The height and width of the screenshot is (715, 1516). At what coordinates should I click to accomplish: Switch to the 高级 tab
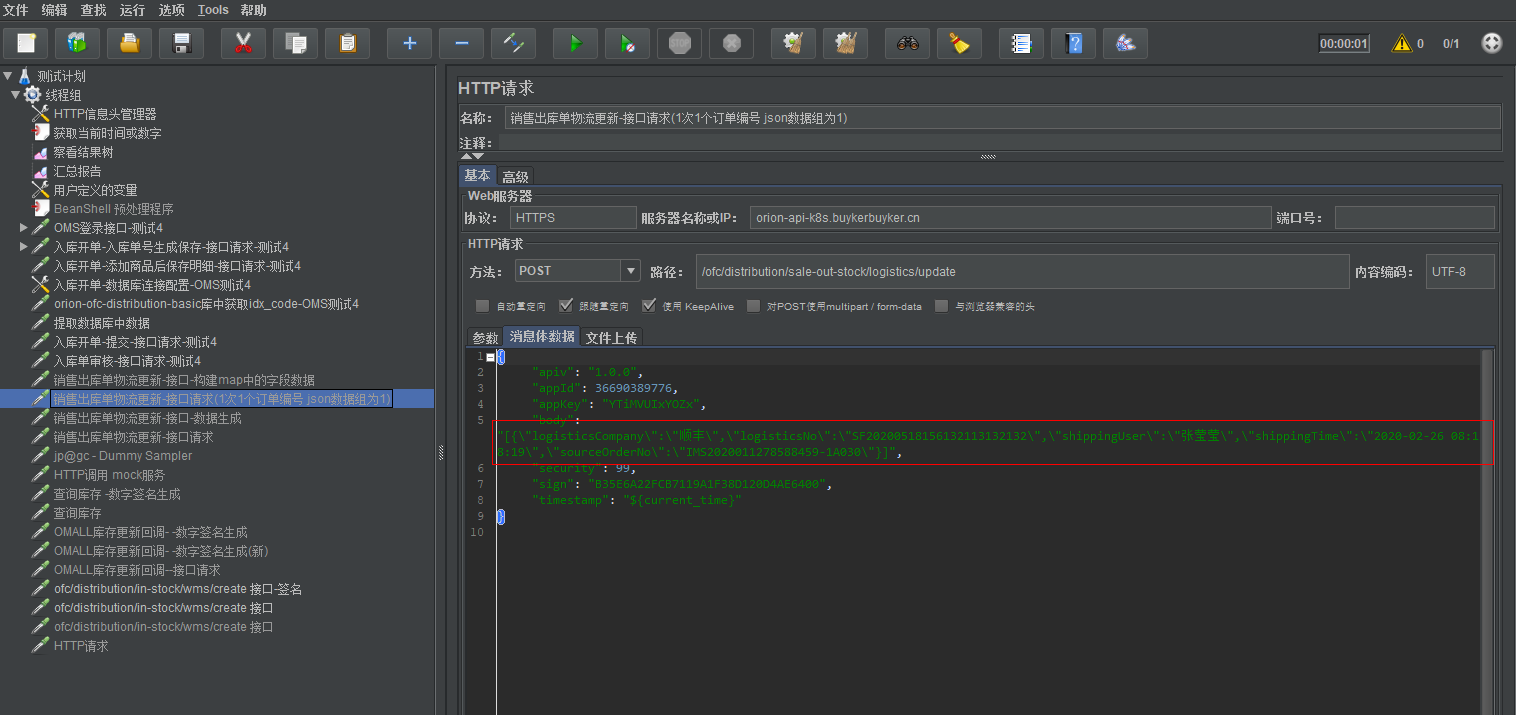pos(515,176)
